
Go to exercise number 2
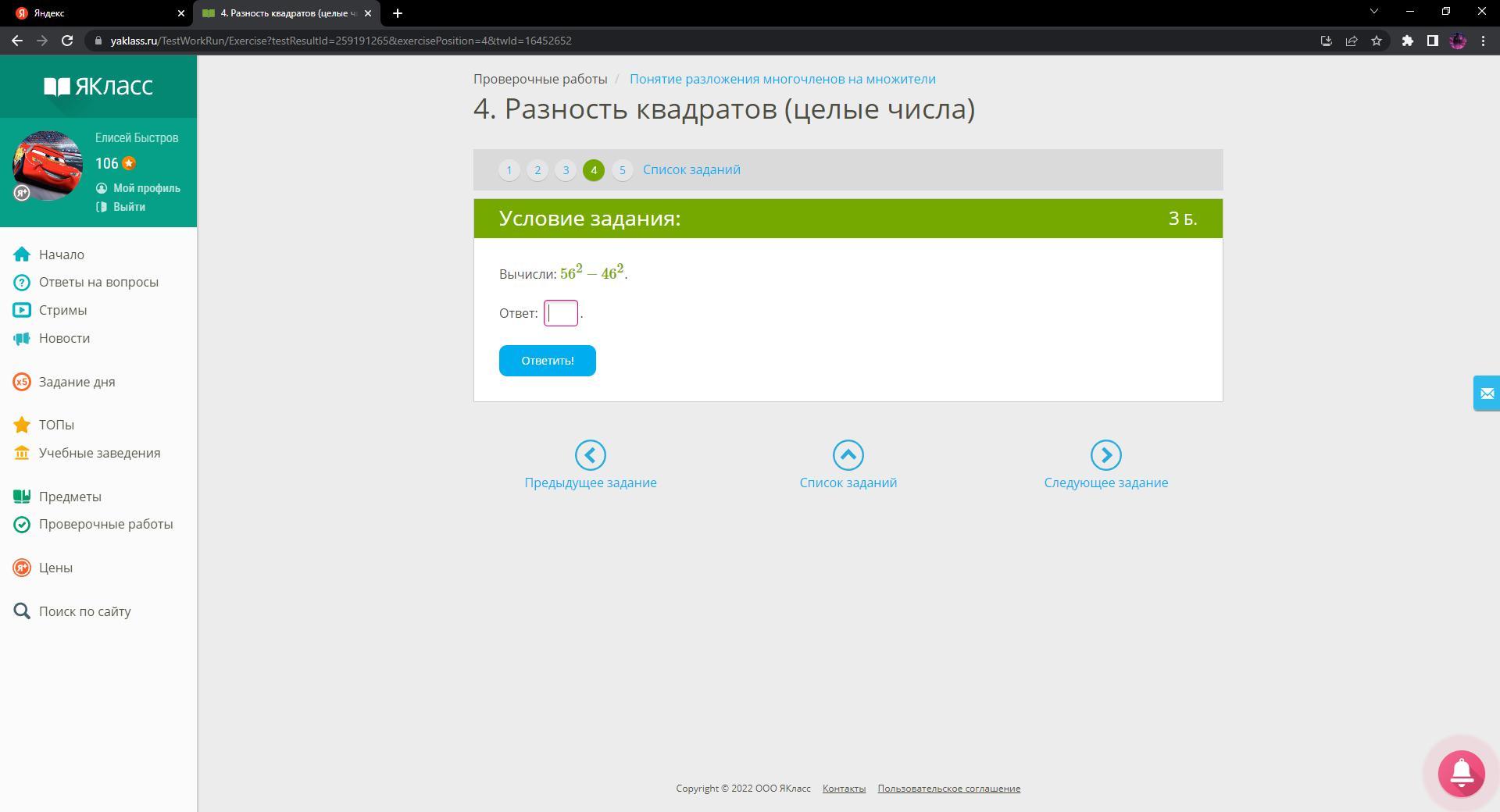(537, 170)
